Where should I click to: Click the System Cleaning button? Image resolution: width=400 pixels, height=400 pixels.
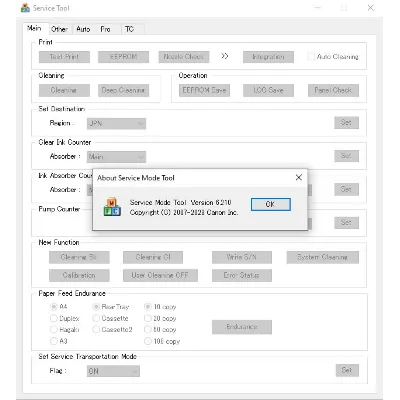pyautogui.click(x=323, y=257)
